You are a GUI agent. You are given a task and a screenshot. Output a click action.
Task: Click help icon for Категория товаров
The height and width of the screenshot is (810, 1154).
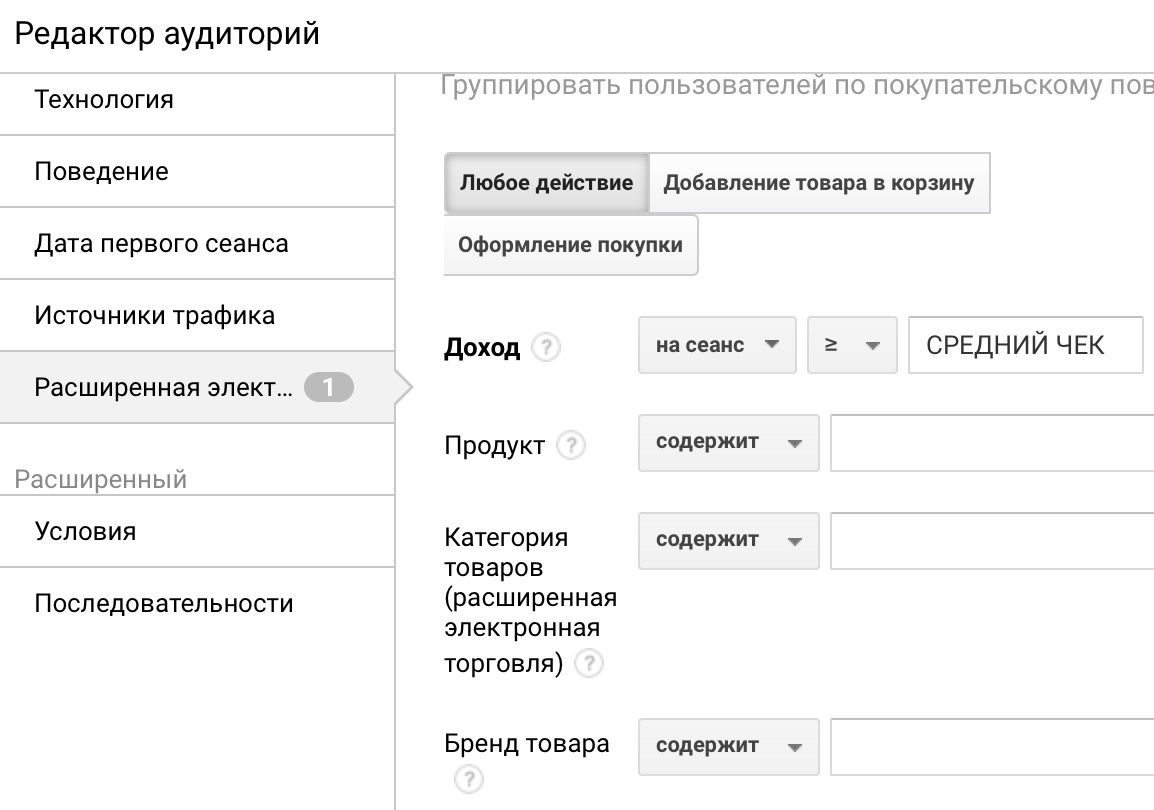pyautogui.click(x=590, y=663)
